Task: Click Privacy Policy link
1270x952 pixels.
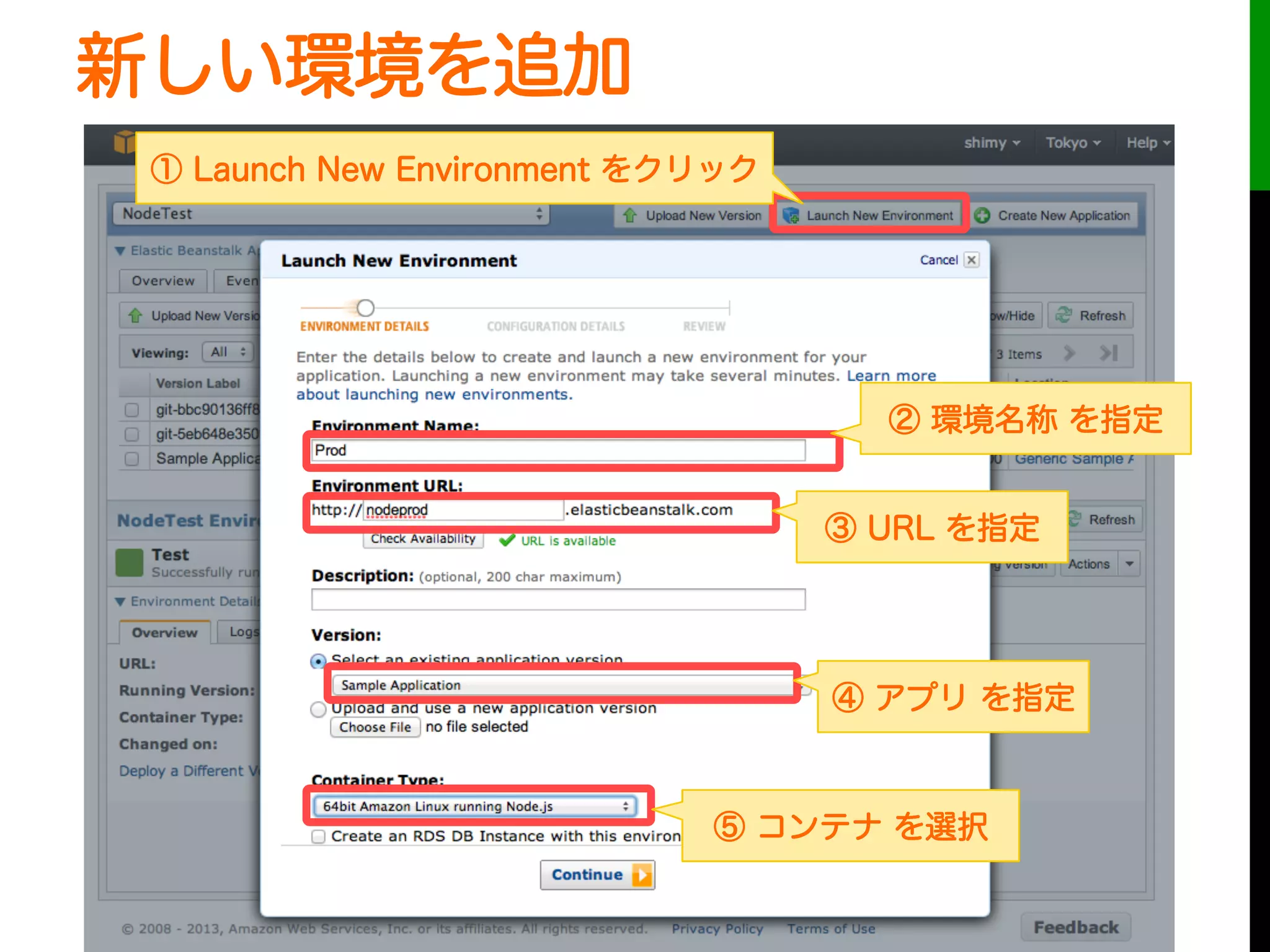Action: [x=717, y=928]
